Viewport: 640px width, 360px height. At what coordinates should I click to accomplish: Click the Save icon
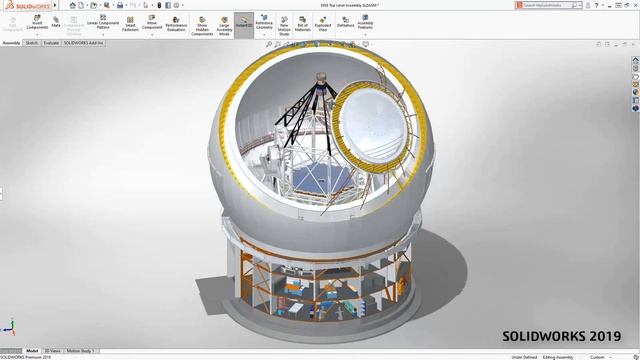pos(107,5)
